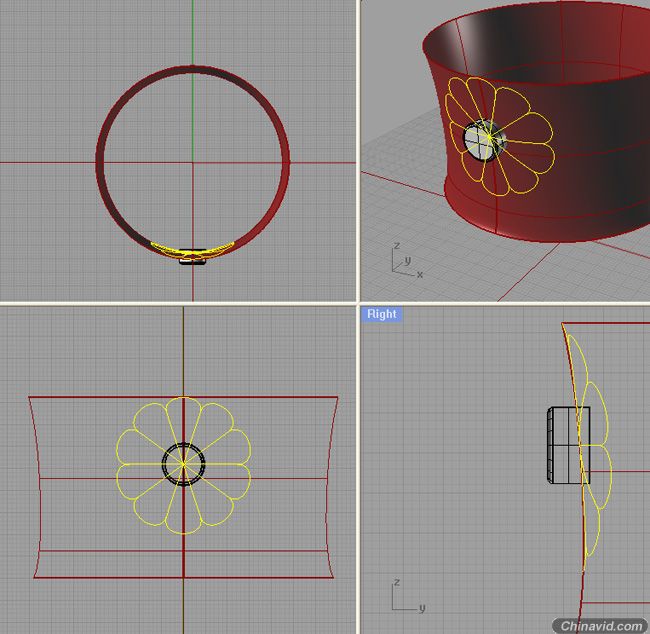Click the Right viewport title label
Image resolution: width=650 pixels, height=634 pixels.
coord(381,314)
